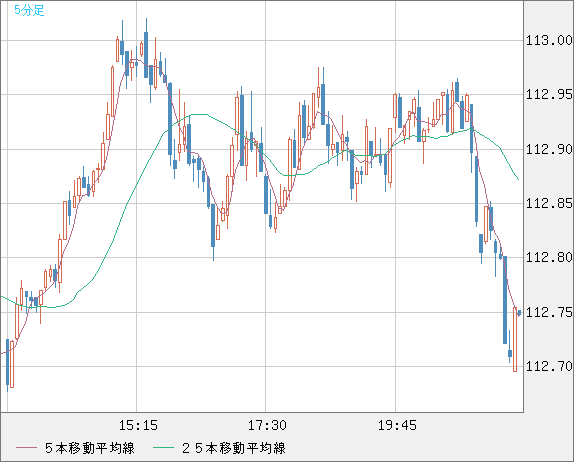Select the 112.80 price axis label
The width and height of the screenshot is (574, 462).
[549, 257]
